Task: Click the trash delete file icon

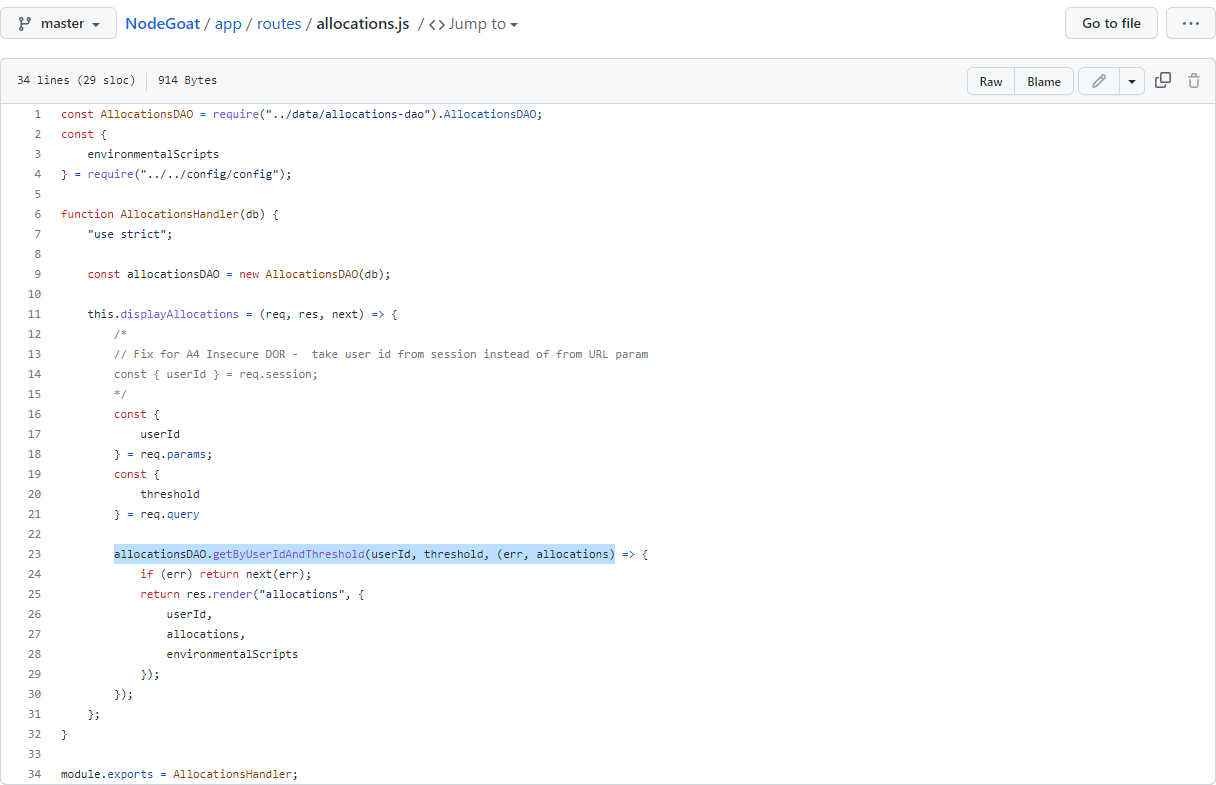Action: coord(1193,81)
